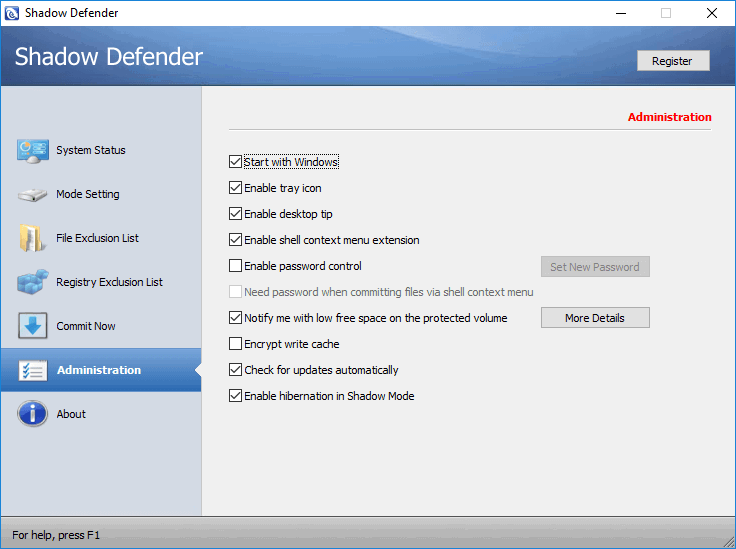This screenshot has height=549, width=736.
Task: Click the Administration checklist icon
Action: coord(33,370)
